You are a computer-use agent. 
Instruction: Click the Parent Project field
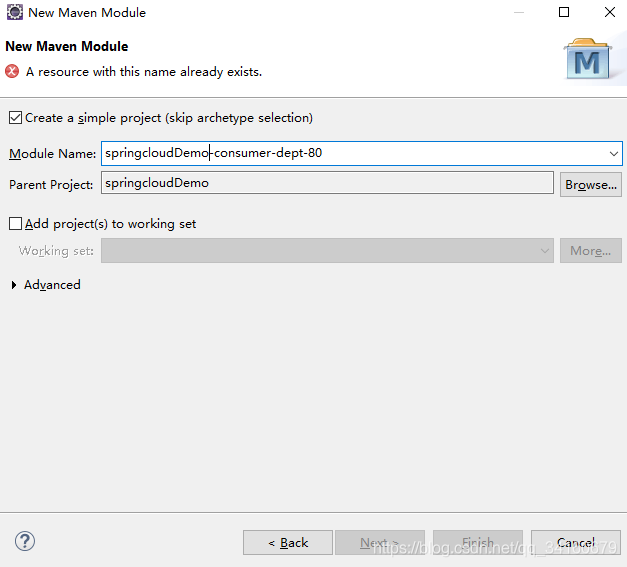pos(327,183)
